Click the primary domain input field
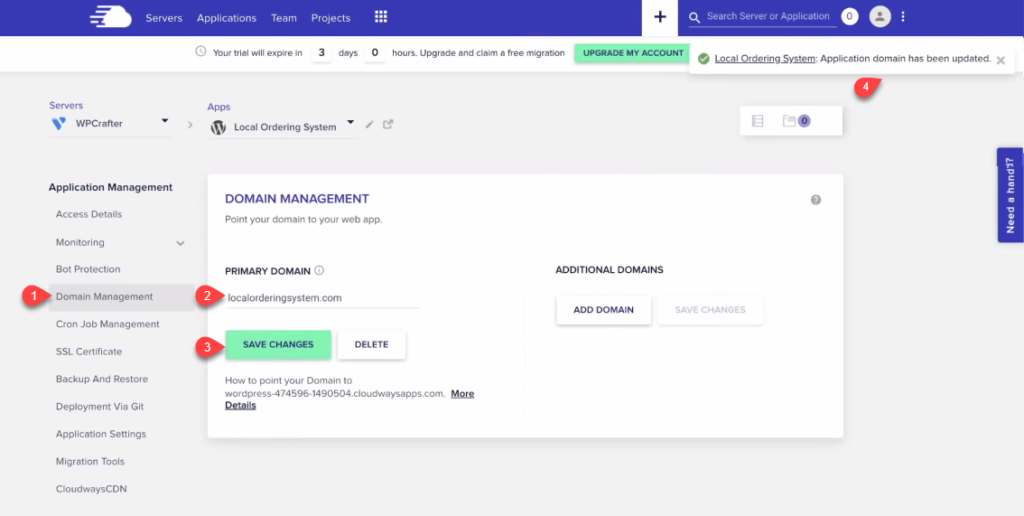Viewport: 1024px width, 516px height. point(323,298)
